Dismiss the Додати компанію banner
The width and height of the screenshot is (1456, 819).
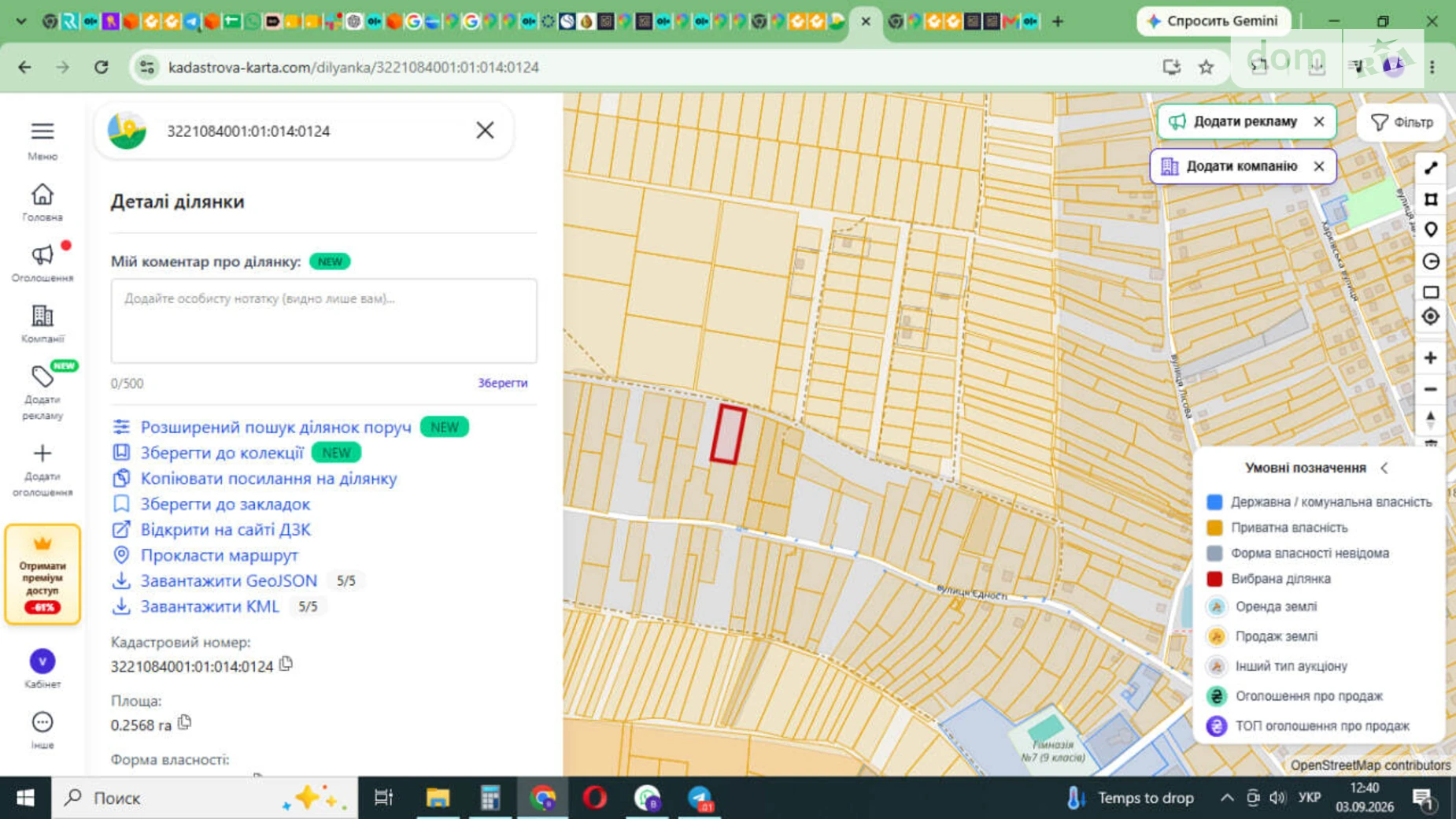[x=1319, y=166]
